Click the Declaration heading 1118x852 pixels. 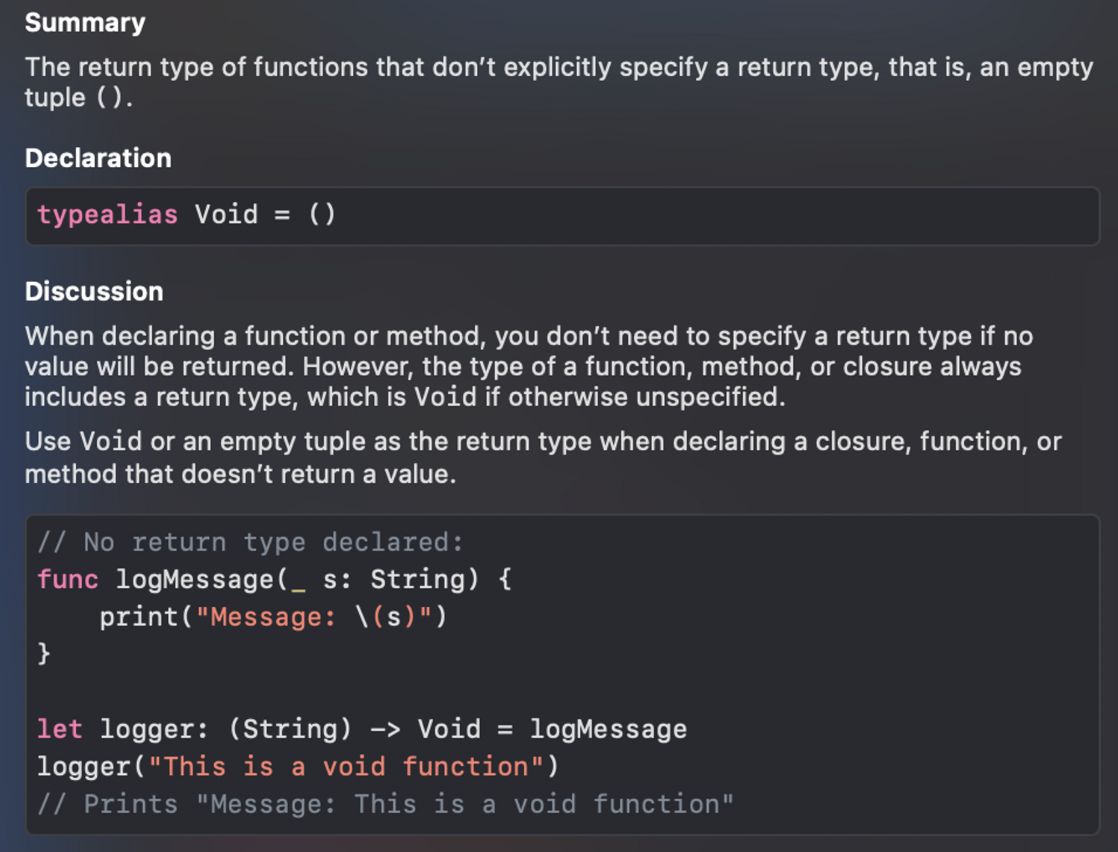tap(98, 158)
